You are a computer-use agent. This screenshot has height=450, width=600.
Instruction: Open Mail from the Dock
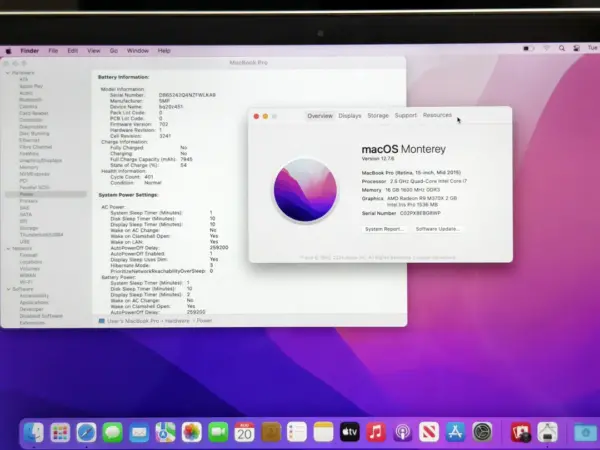[x=139, y=432]
